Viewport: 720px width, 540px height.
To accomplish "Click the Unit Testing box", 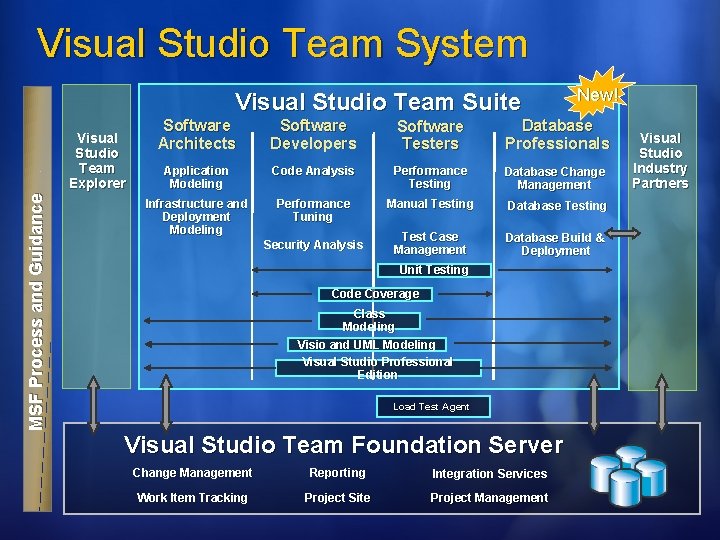I will 434,270.
